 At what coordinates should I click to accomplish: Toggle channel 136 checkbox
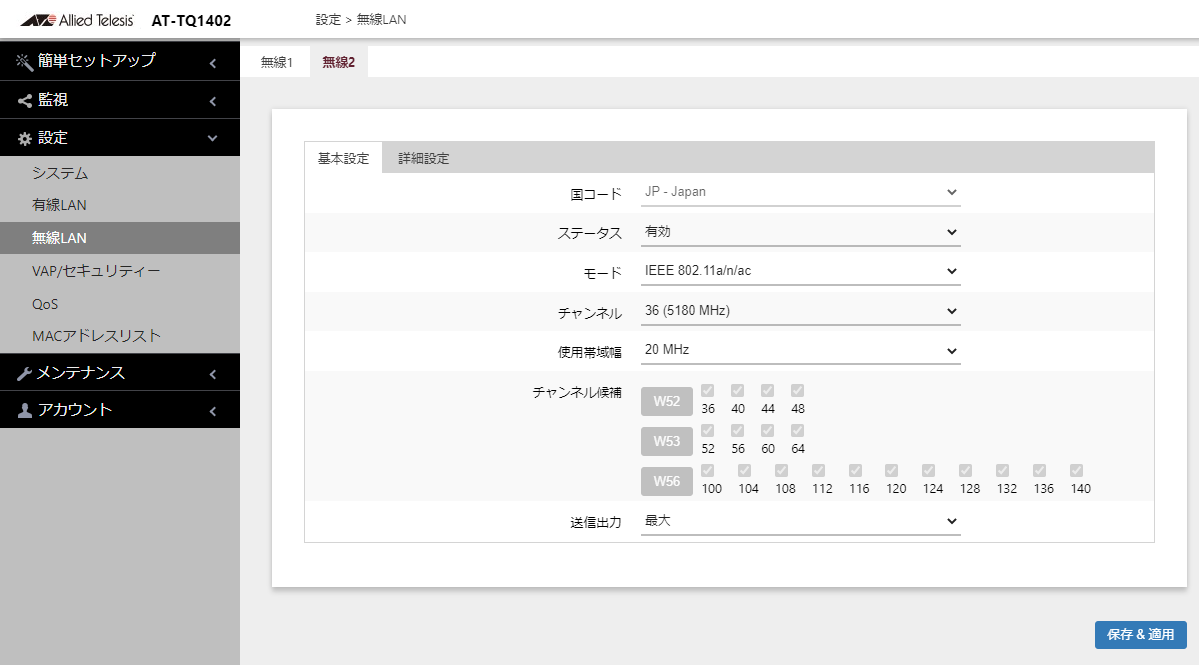tap(1038, 470)
